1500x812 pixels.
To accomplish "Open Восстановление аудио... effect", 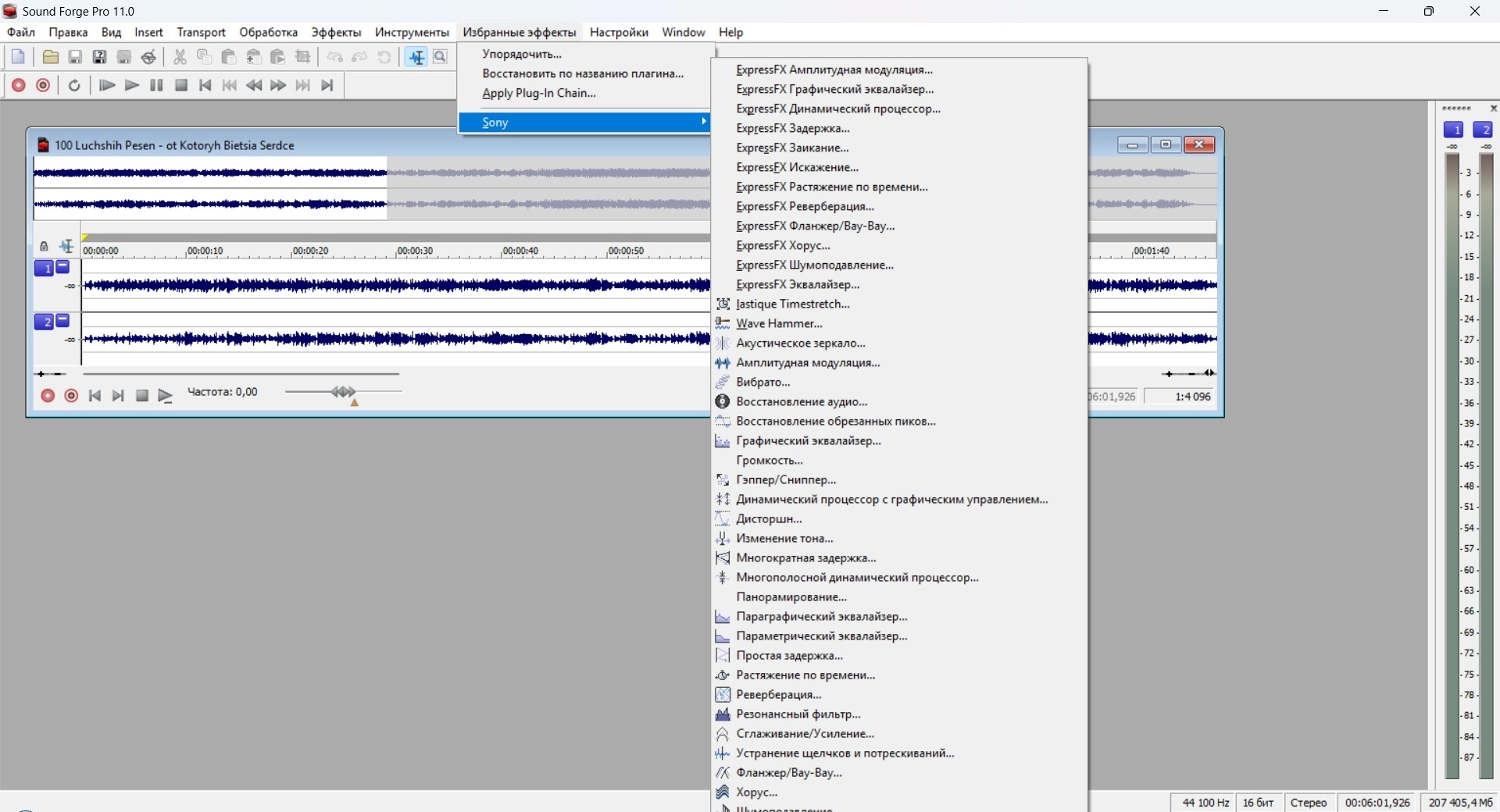I will tap(900, 401).
